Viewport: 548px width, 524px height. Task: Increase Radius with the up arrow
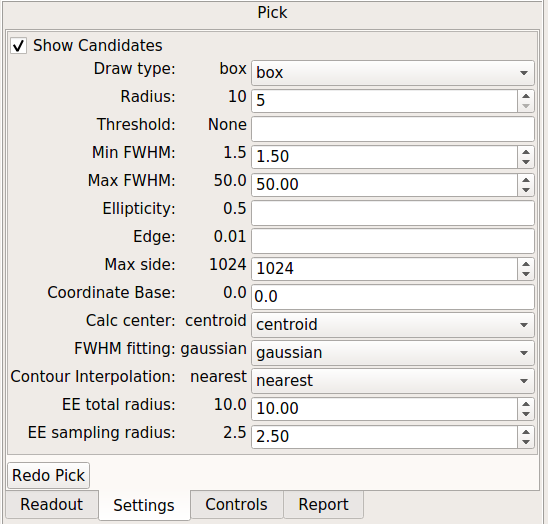pos(526,96)
